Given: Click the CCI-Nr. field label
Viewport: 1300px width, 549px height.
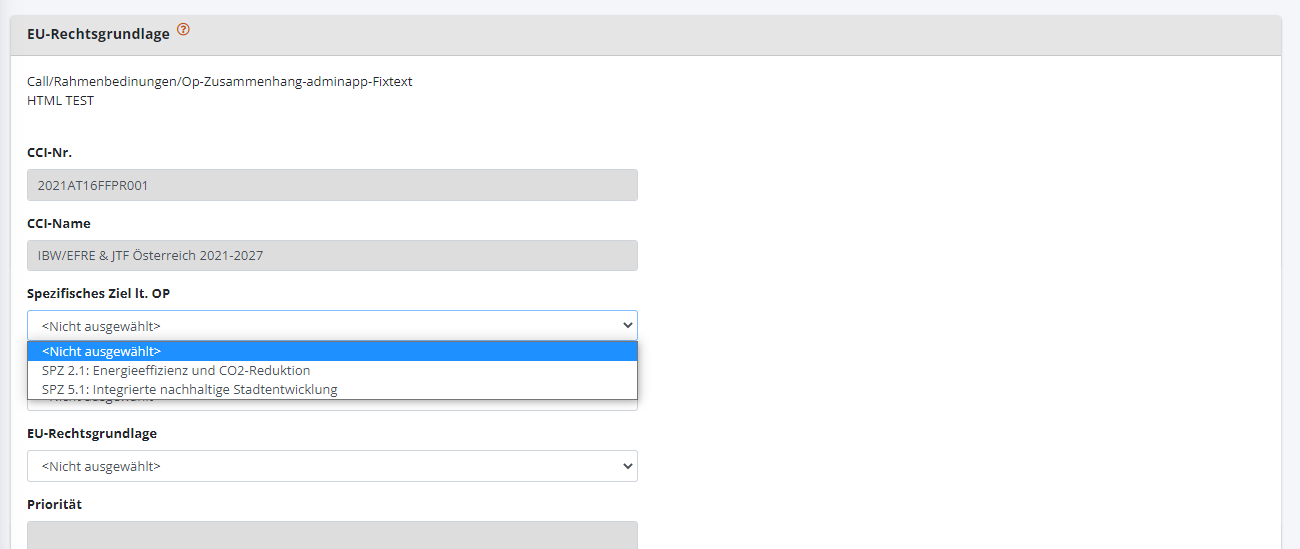Looking at the screenshot, I should click(x=50, y=153).
